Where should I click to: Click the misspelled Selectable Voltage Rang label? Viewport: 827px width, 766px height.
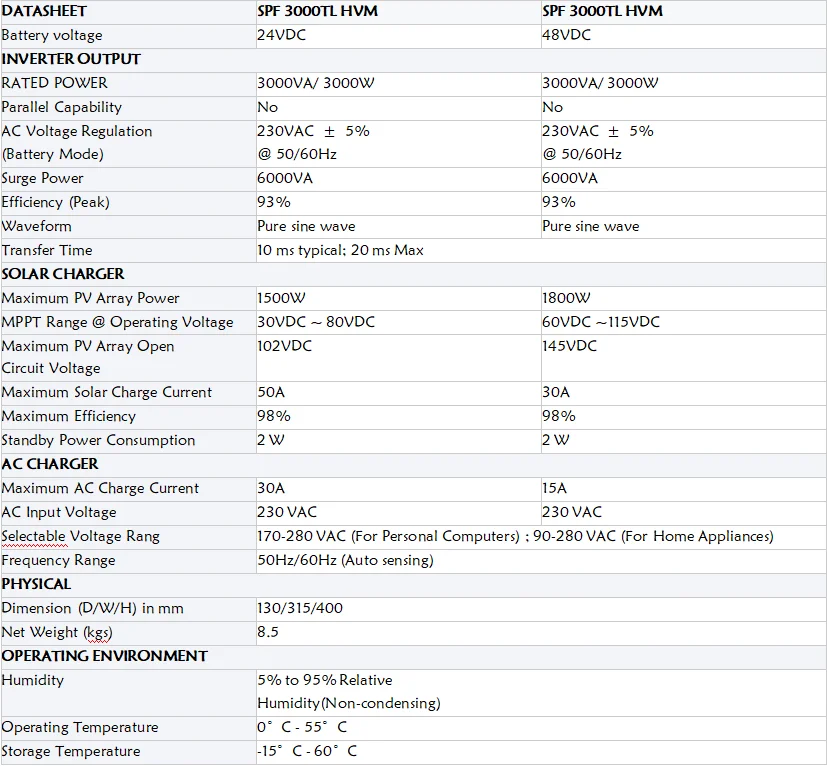pos(80,537)
